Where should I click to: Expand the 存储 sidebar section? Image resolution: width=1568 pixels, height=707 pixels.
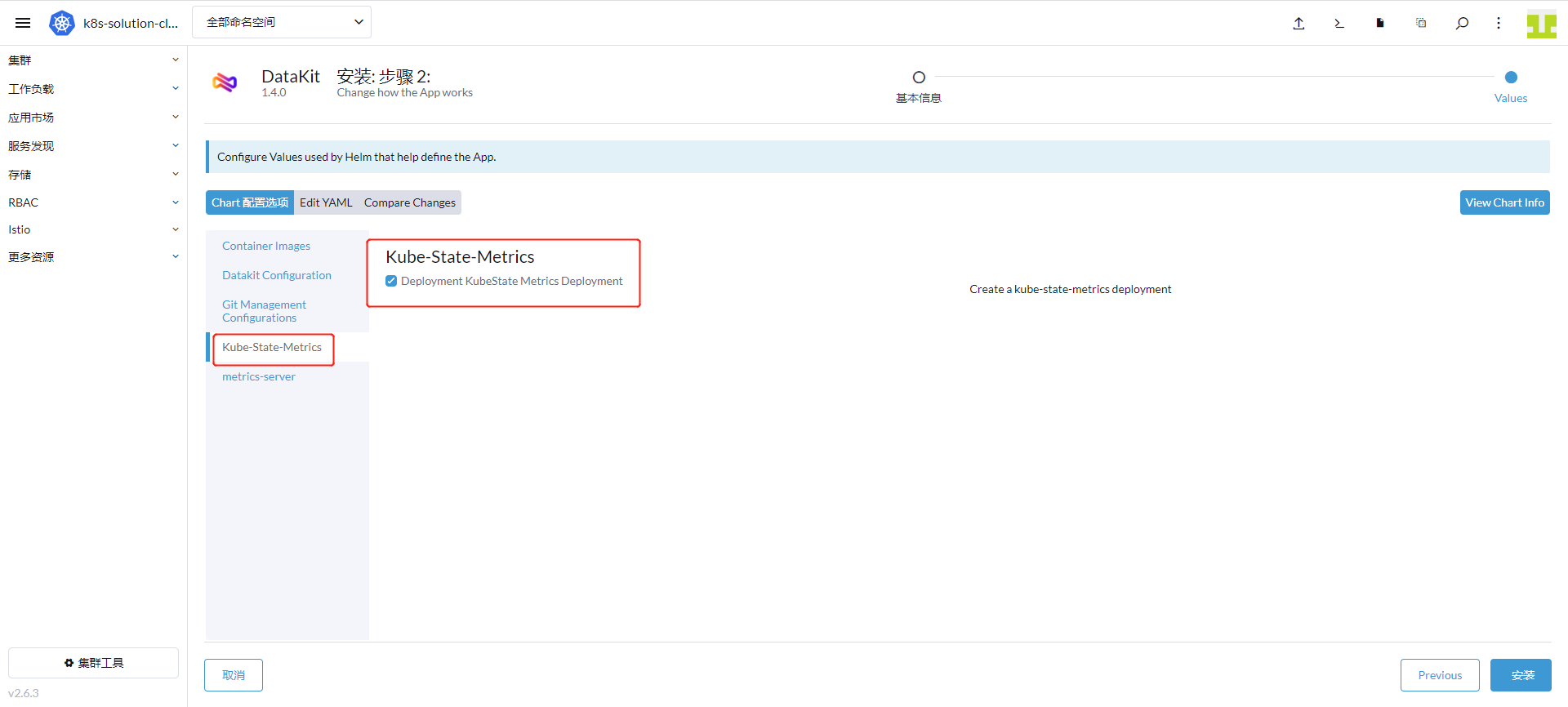[x=93, y=175]
